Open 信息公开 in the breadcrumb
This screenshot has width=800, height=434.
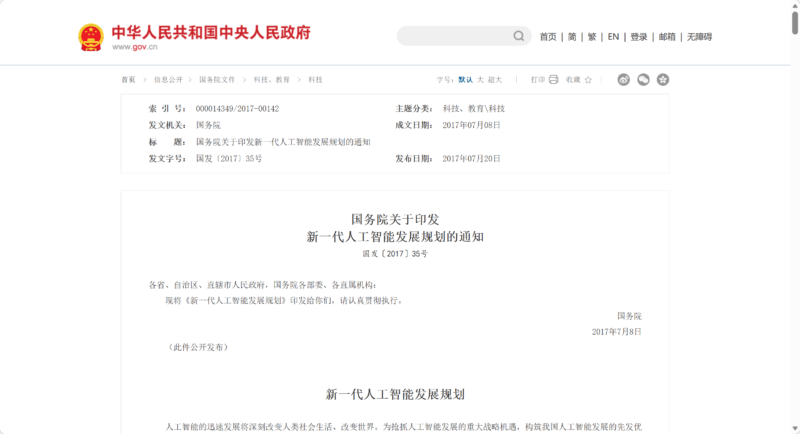coord(168,80)
